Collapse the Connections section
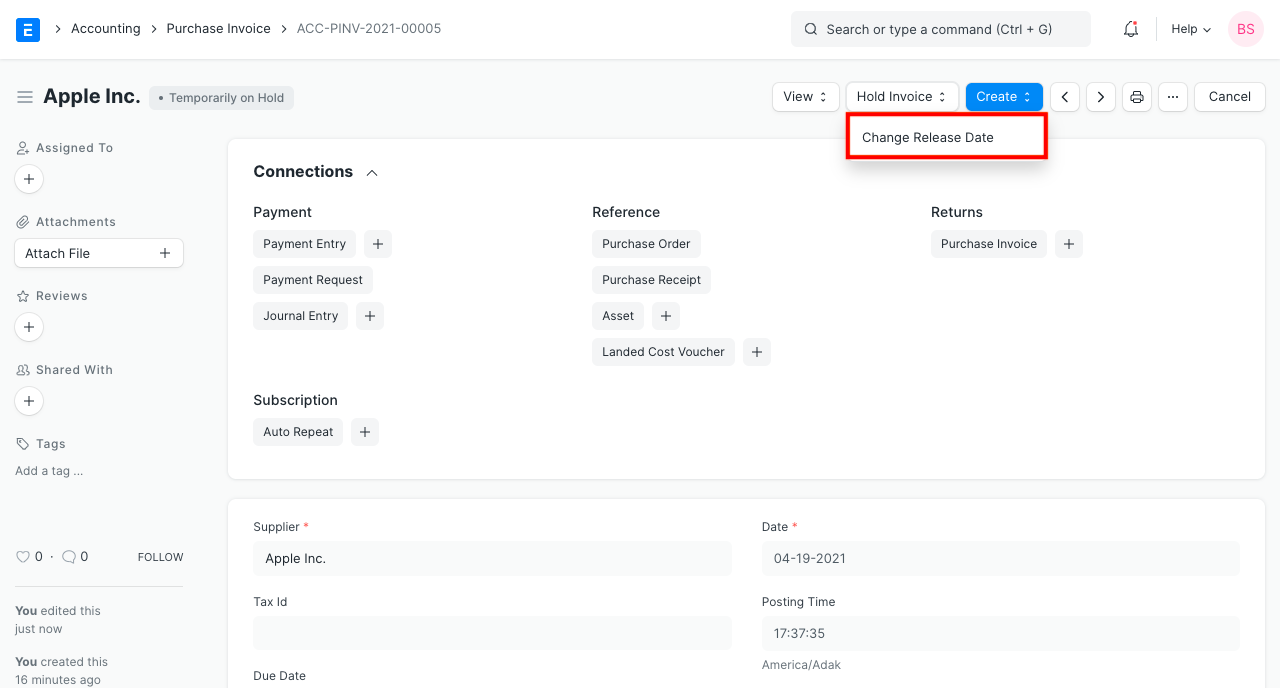The height and width of the screenshot is (688, 1280). coord(371,171)
